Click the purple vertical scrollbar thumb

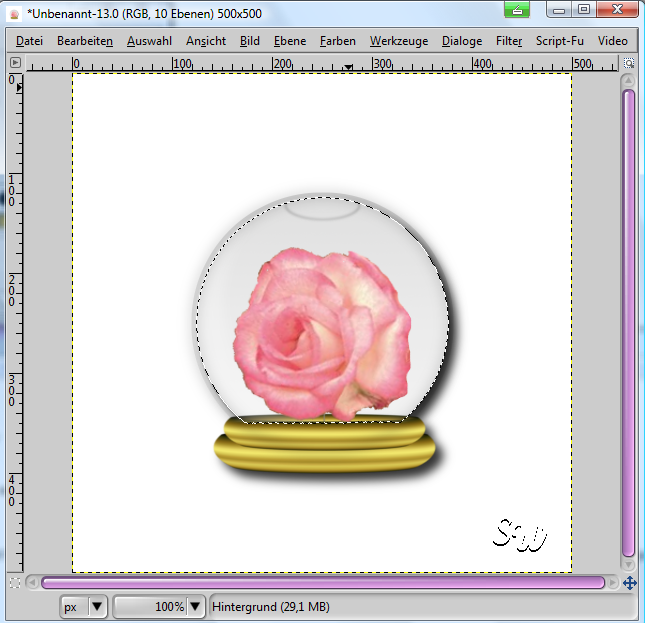coord(628,323)
